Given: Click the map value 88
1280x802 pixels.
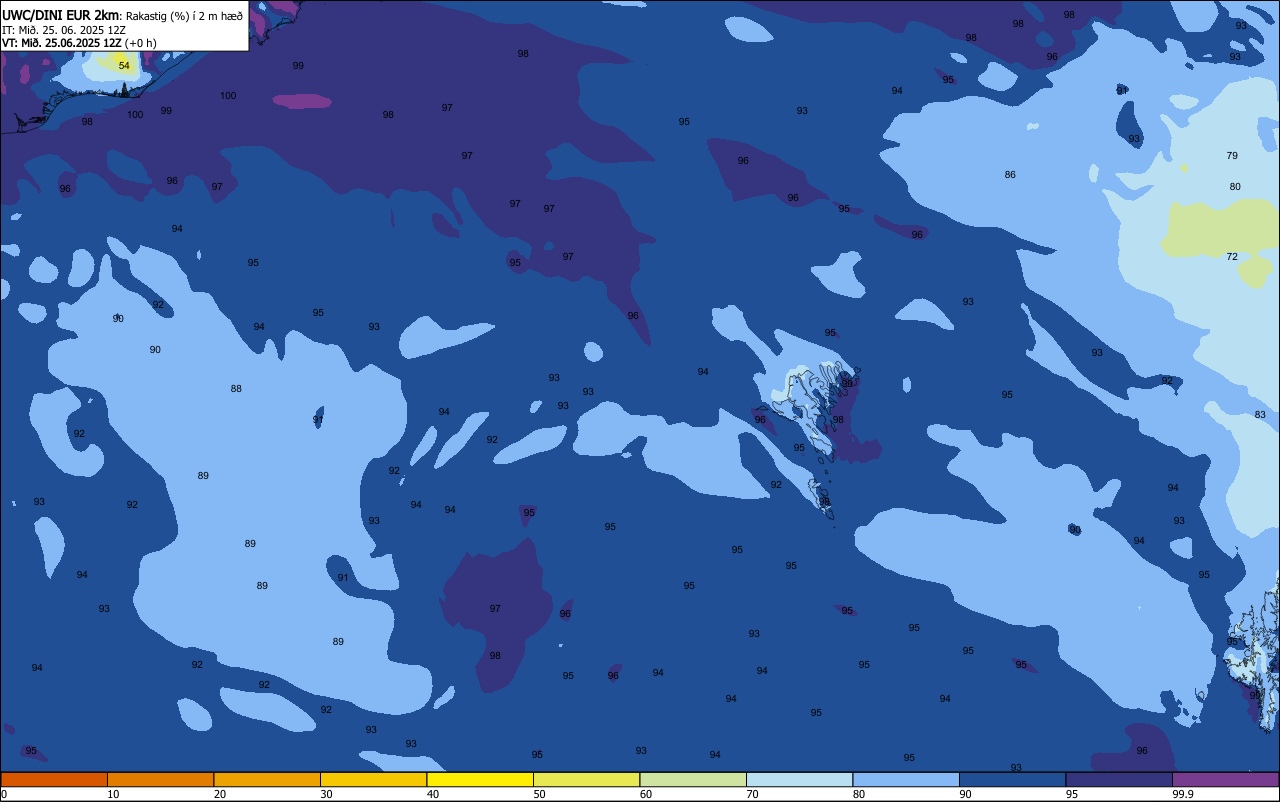Looking at the screenshot, I should tap(236, 388).
